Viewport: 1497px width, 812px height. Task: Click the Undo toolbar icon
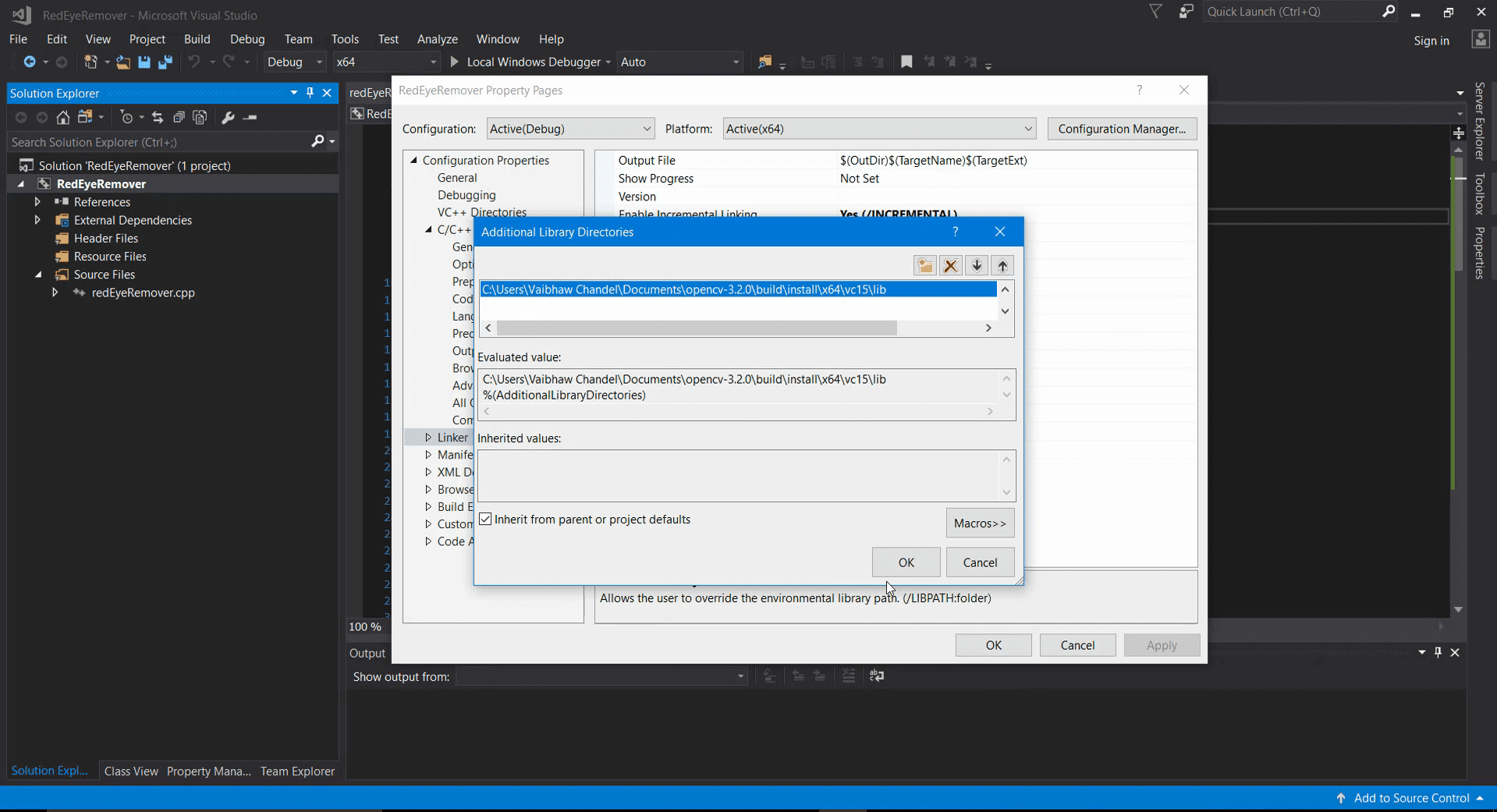pyautogui.click(x=194, y=62)
